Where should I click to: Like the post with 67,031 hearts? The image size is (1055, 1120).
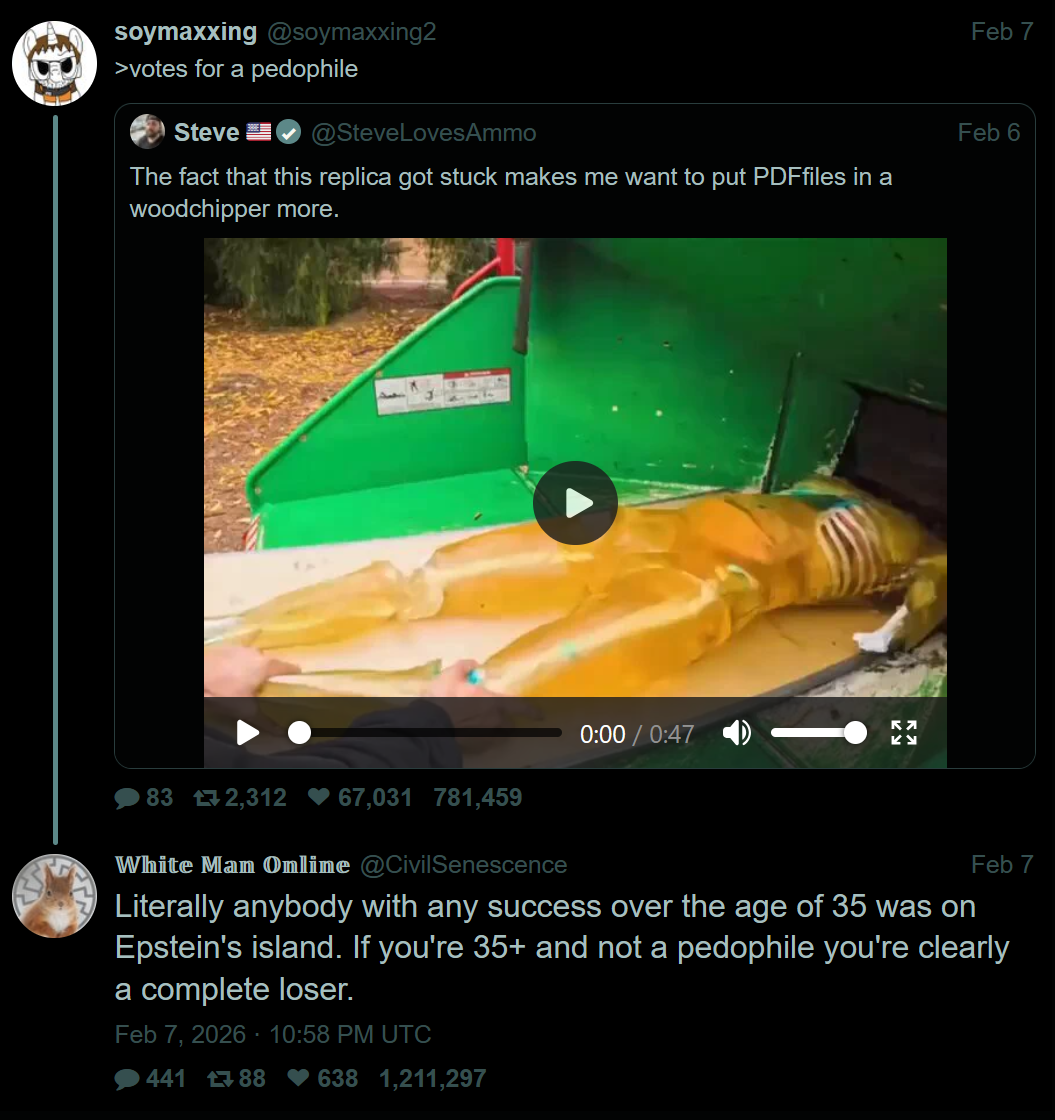pyautogui.click(x=319, y=798)
